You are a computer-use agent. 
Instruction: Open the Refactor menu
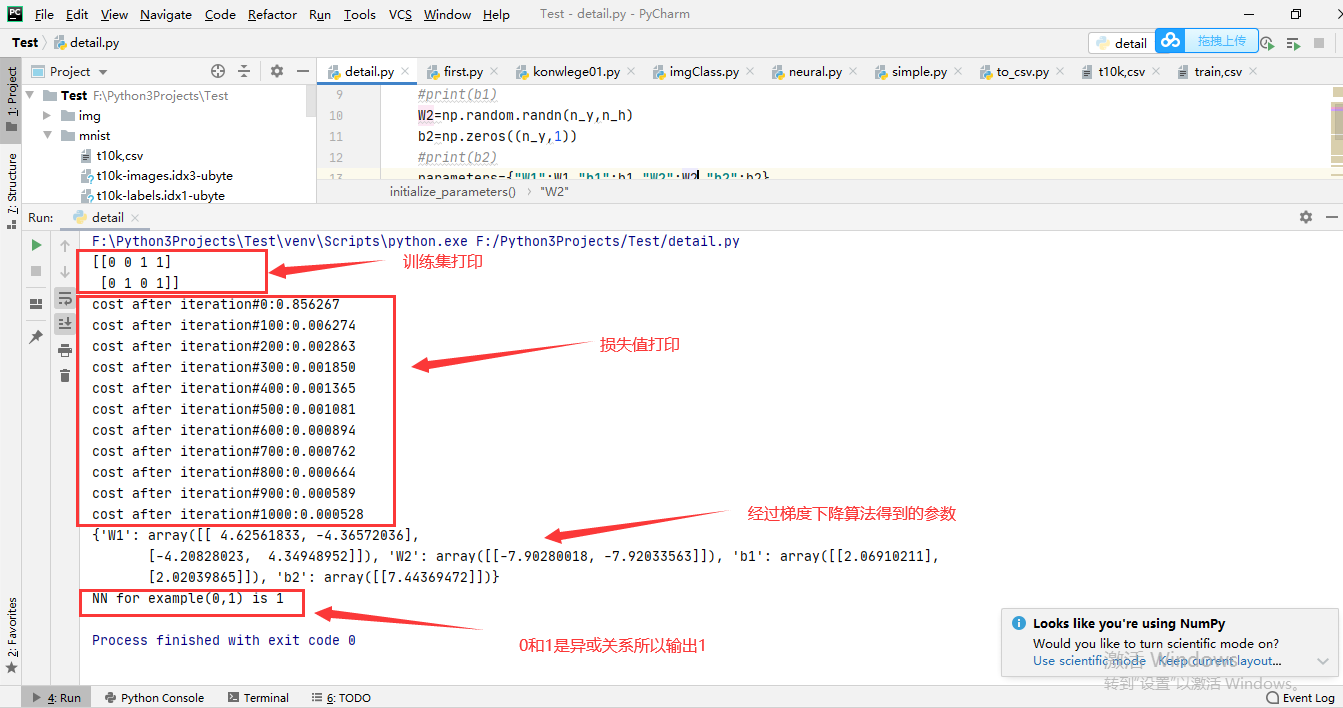click(272, 14)
